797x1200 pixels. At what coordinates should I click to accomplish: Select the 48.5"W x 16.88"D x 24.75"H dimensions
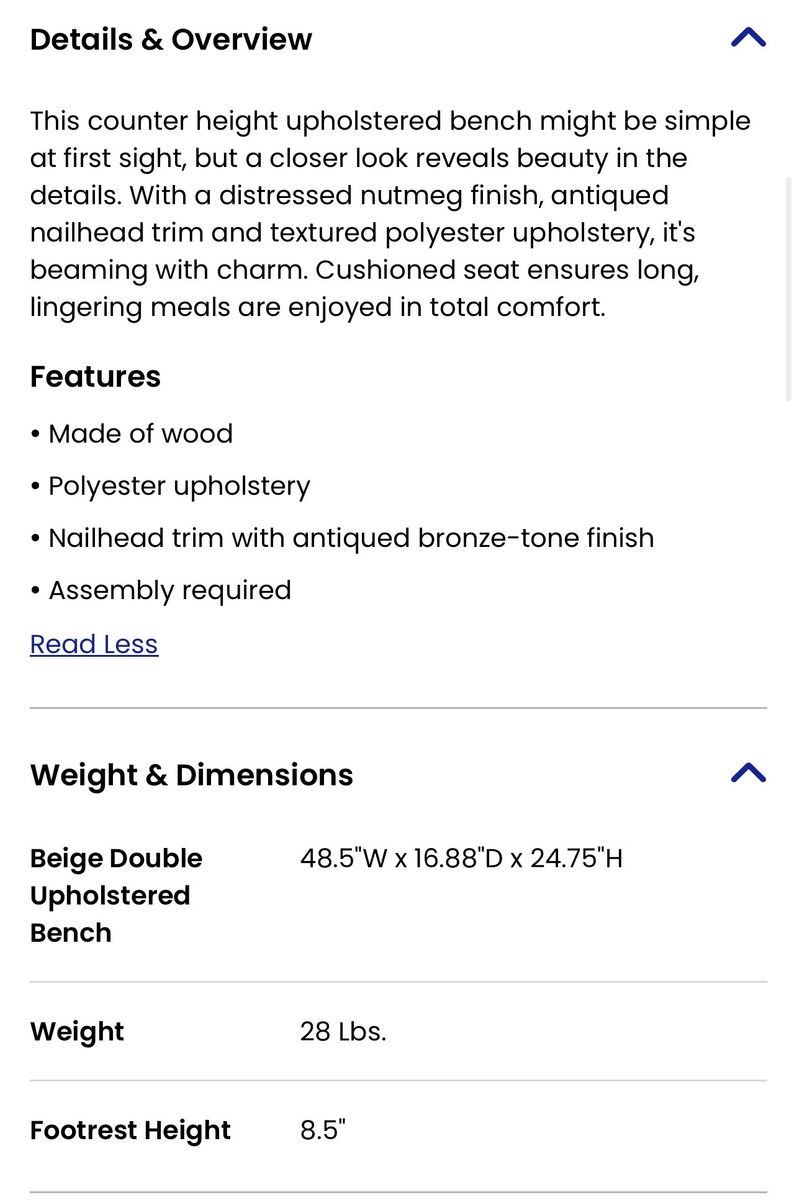(461, 858)
